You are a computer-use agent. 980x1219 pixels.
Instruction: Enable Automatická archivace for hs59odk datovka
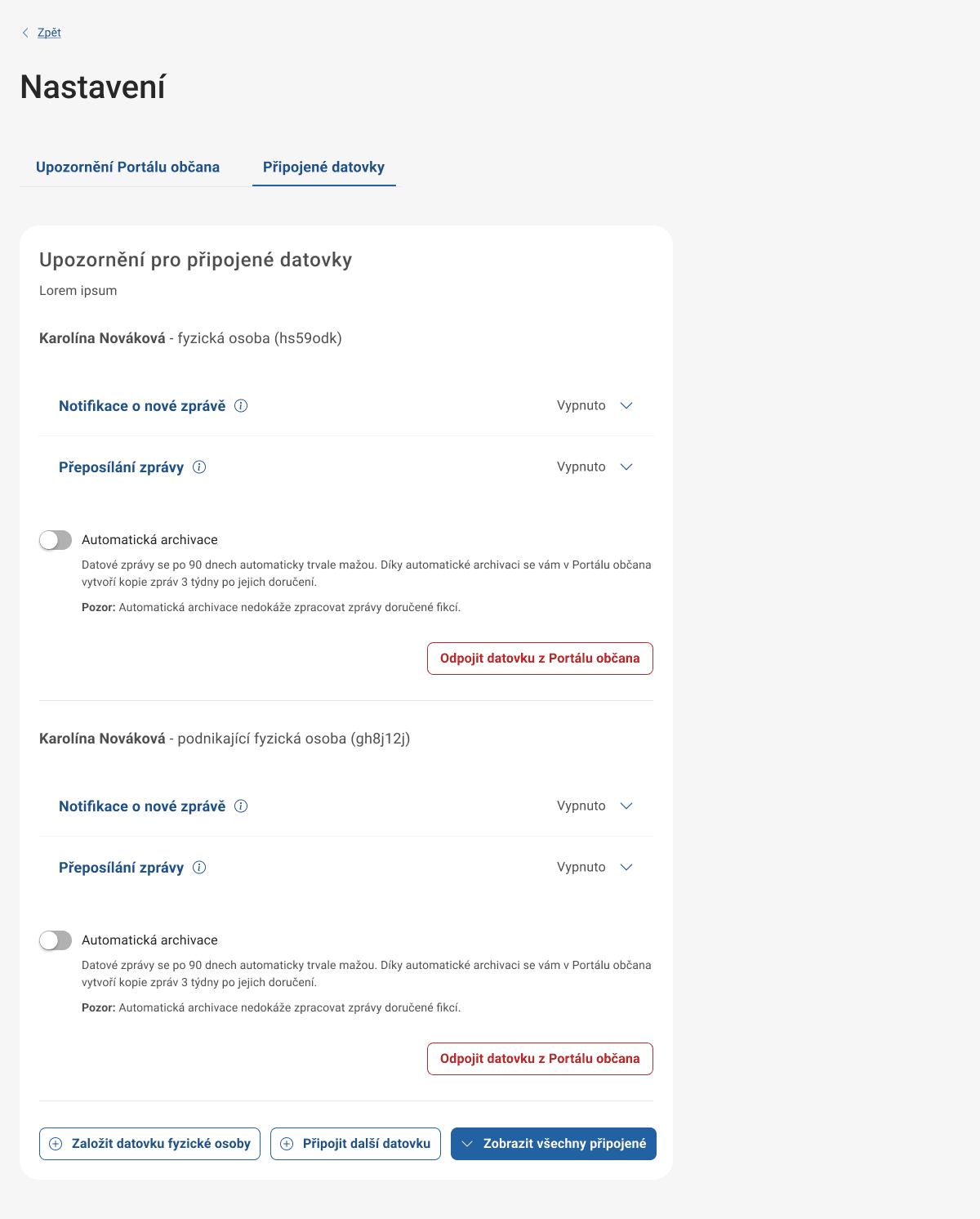[x=56, y=540]
